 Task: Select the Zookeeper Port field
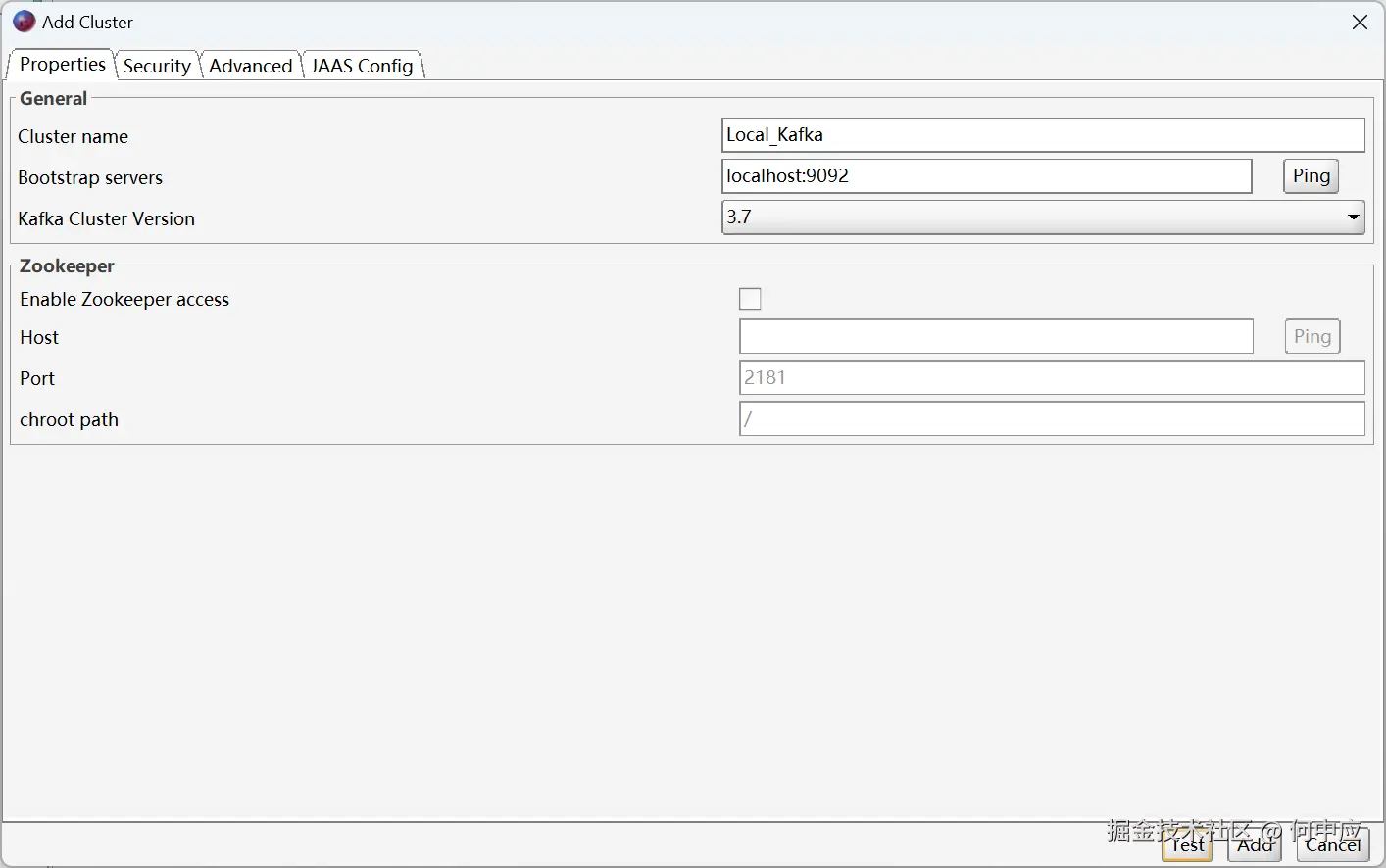1052,378
